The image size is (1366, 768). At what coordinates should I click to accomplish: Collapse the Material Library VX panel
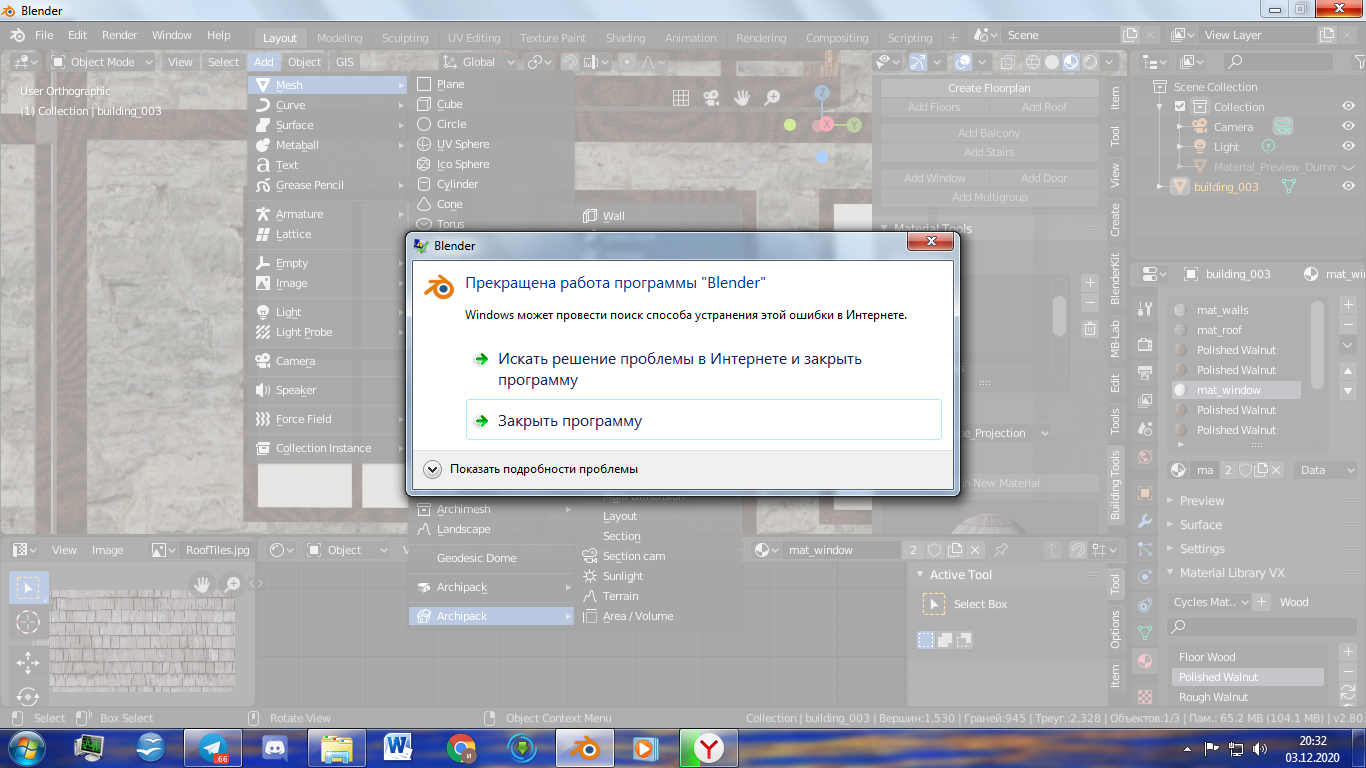pos(1230,573)
